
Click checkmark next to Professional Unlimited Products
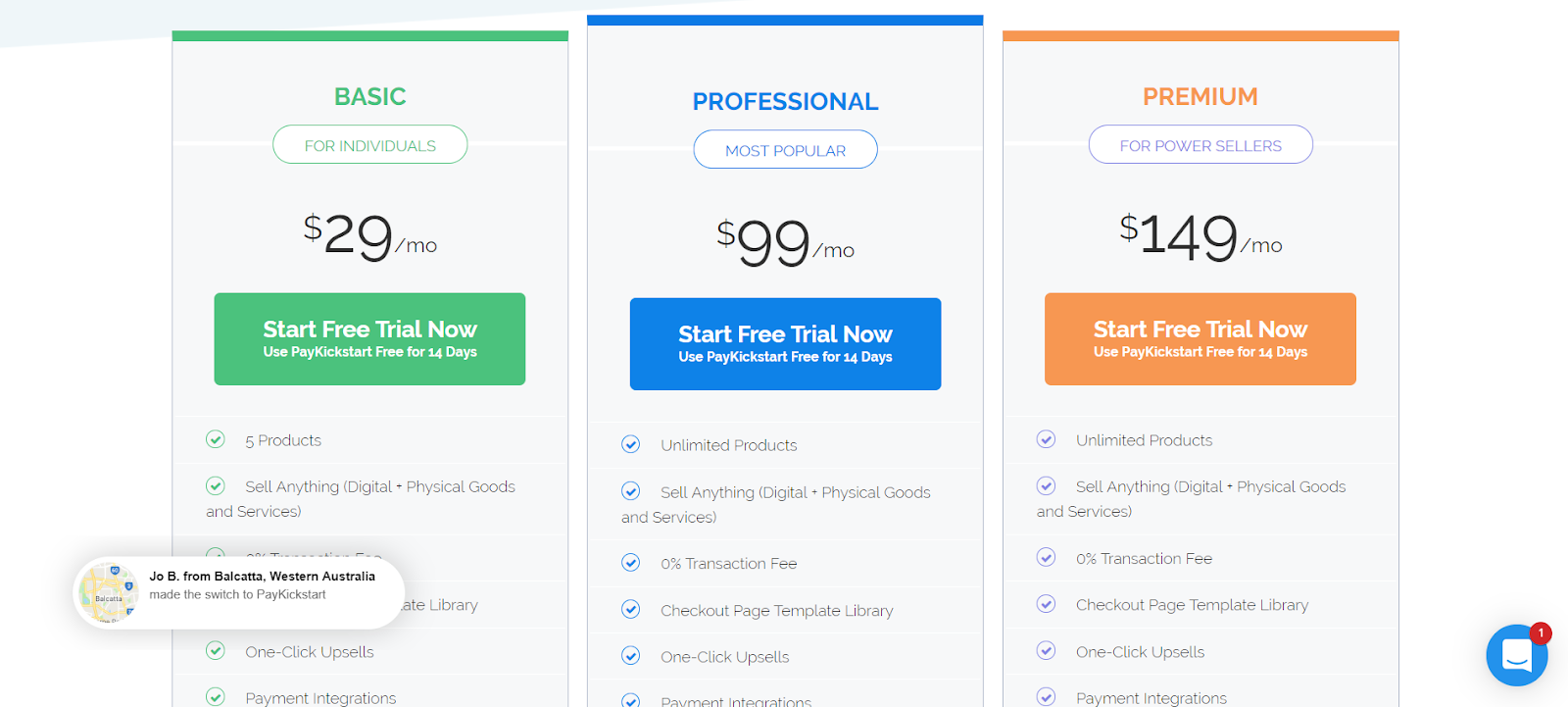(x=631, y=444)
